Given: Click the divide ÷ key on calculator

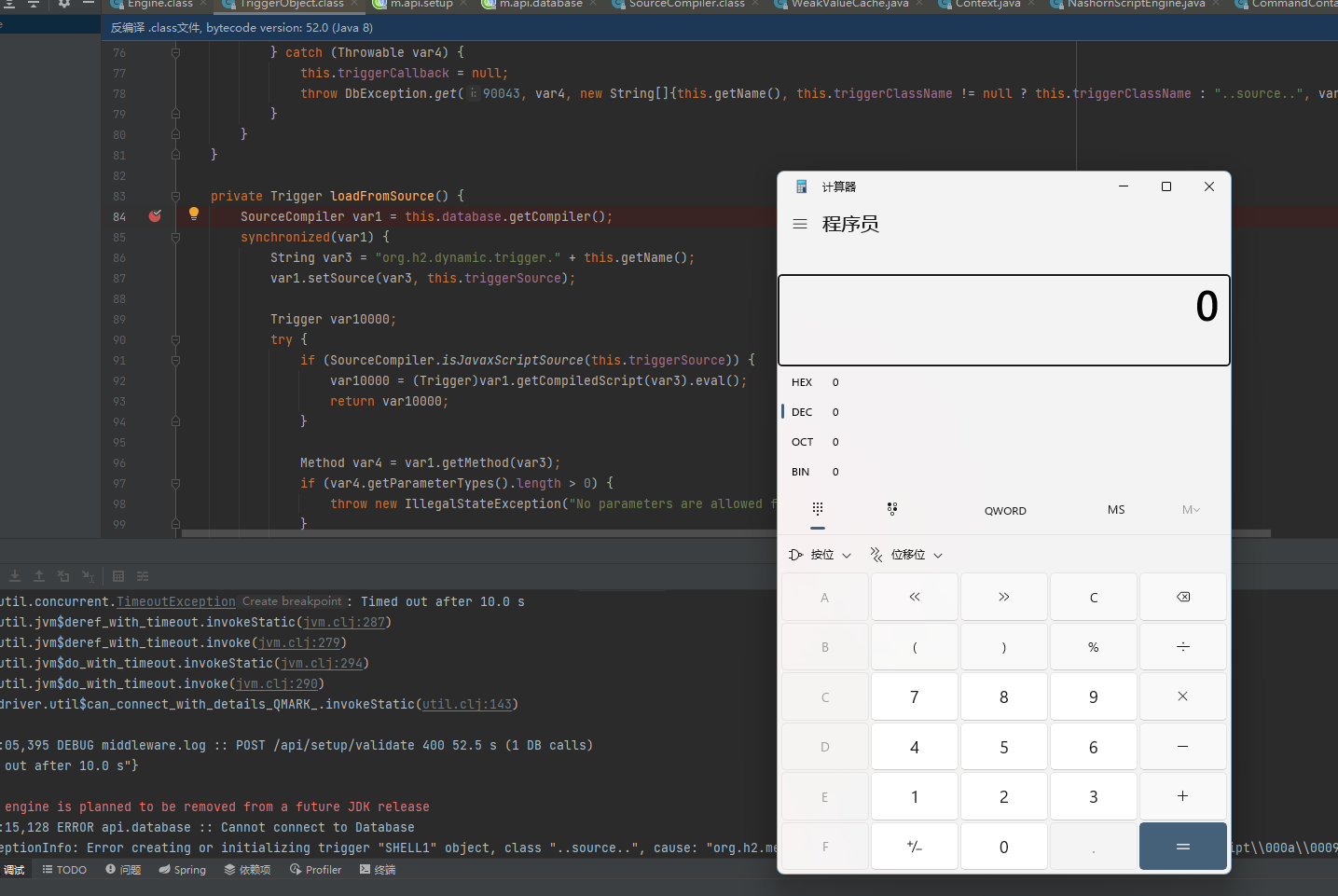Looking at the screenshot, I should coord(1183,647).
